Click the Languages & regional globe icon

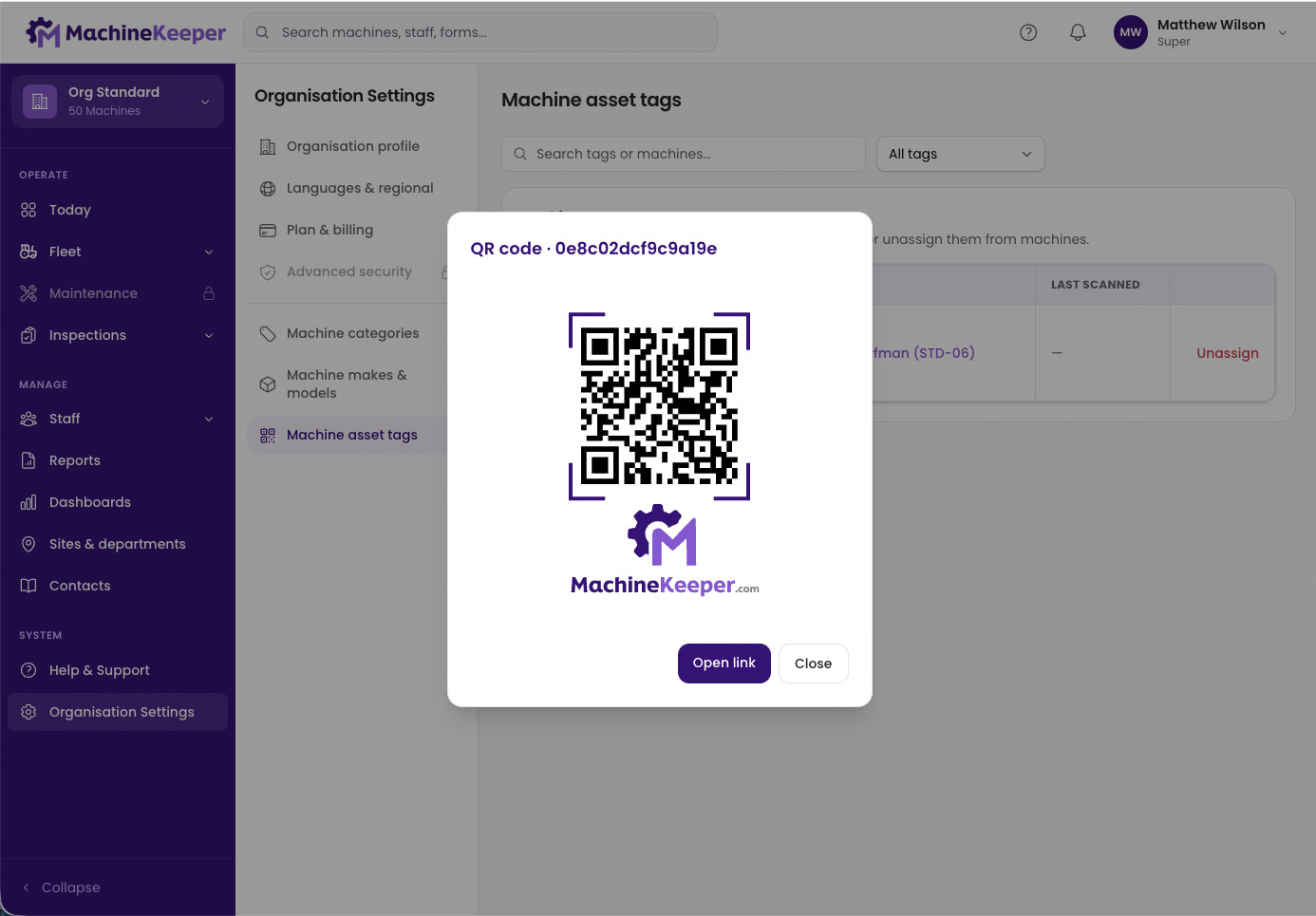[268, 188]
